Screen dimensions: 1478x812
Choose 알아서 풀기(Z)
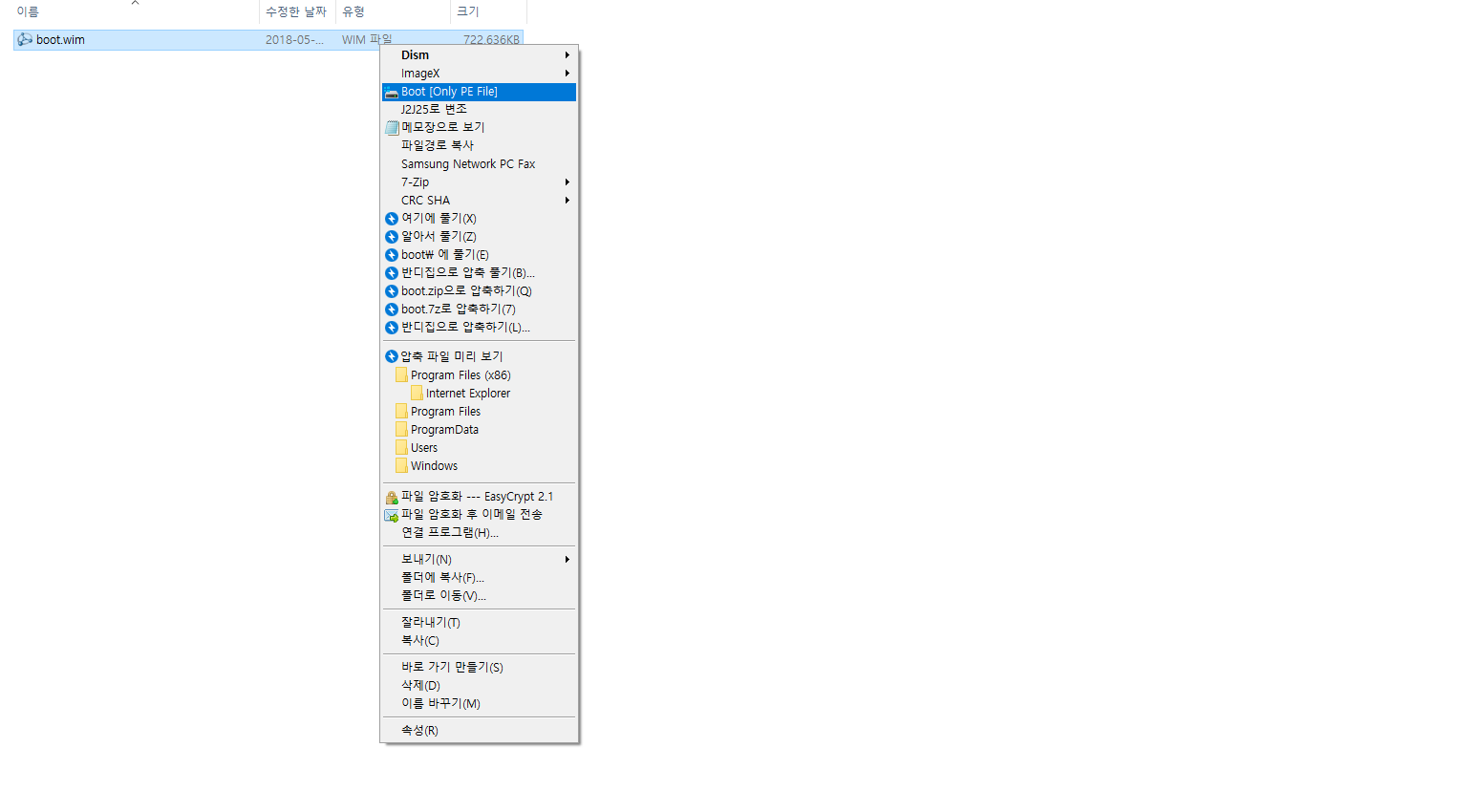(479, 237)
